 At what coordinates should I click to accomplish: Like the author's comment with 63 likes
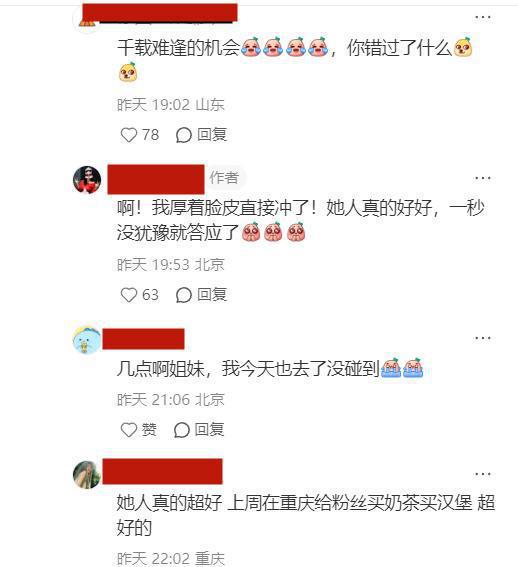coord(128,295)
